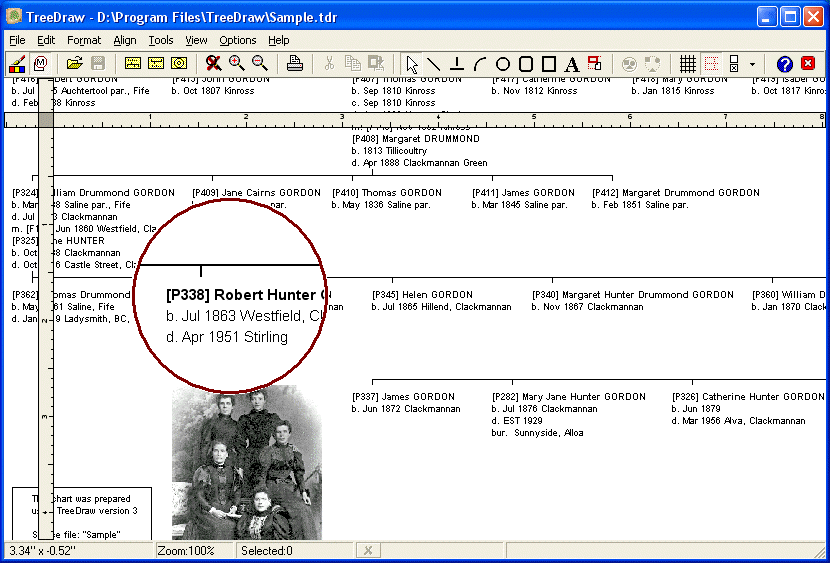Select the text tool letter A

click(572, 64)
